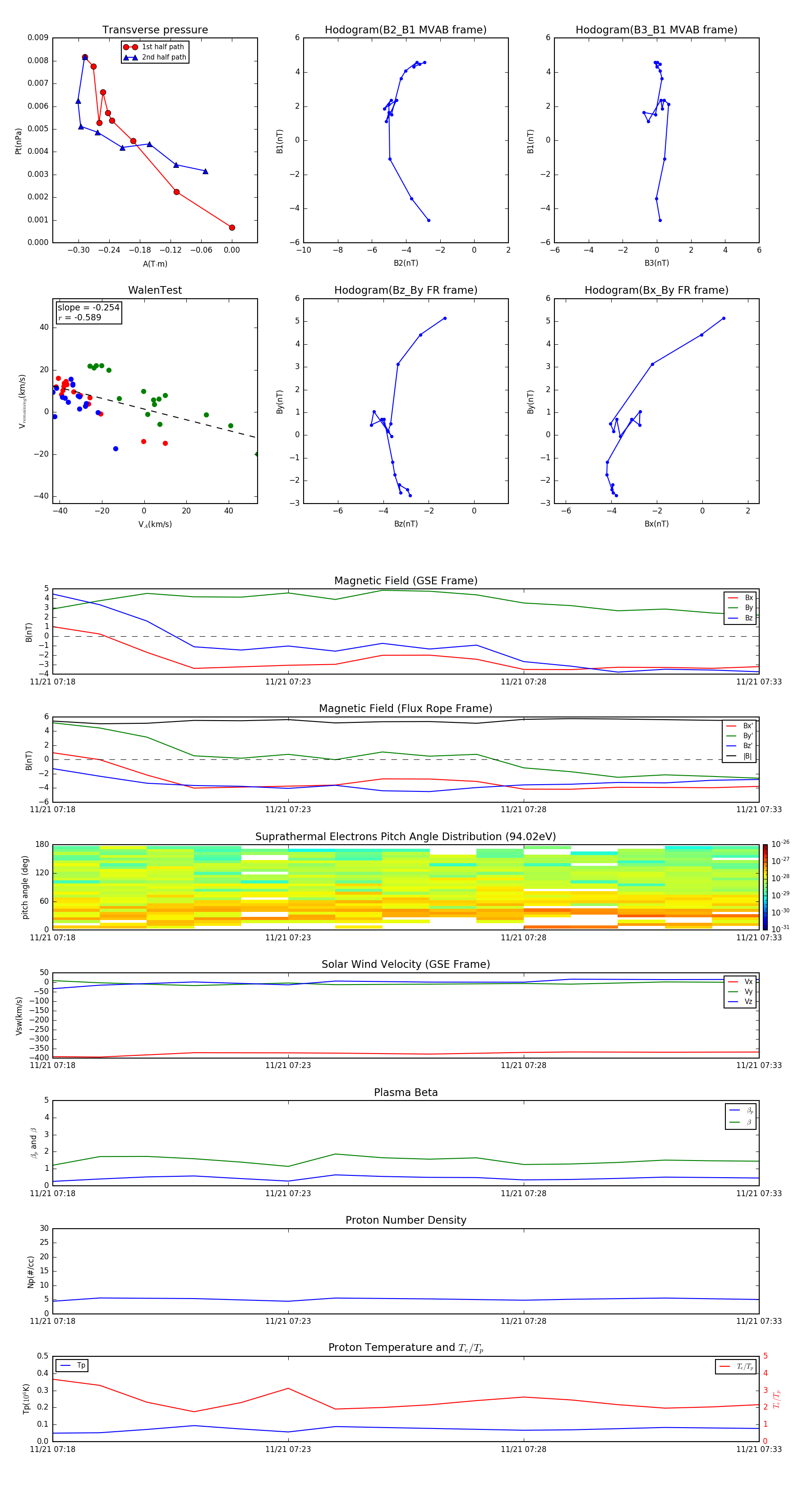Click the 'slope = -0.254' annotation
Viewport: 812px width, 1489px height.
click(88, 308)
